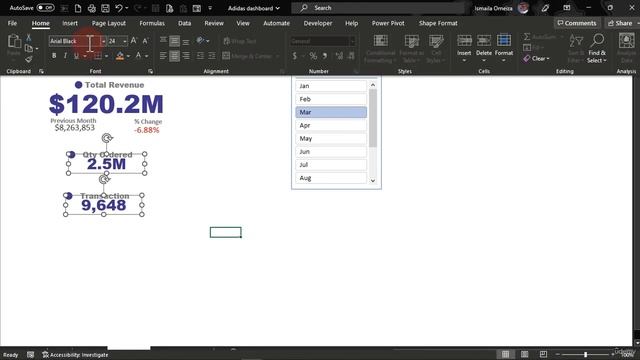Open the Arial Black font name dropdown
The height and width of the screenshot is (360, 640).
pos(103,41)
